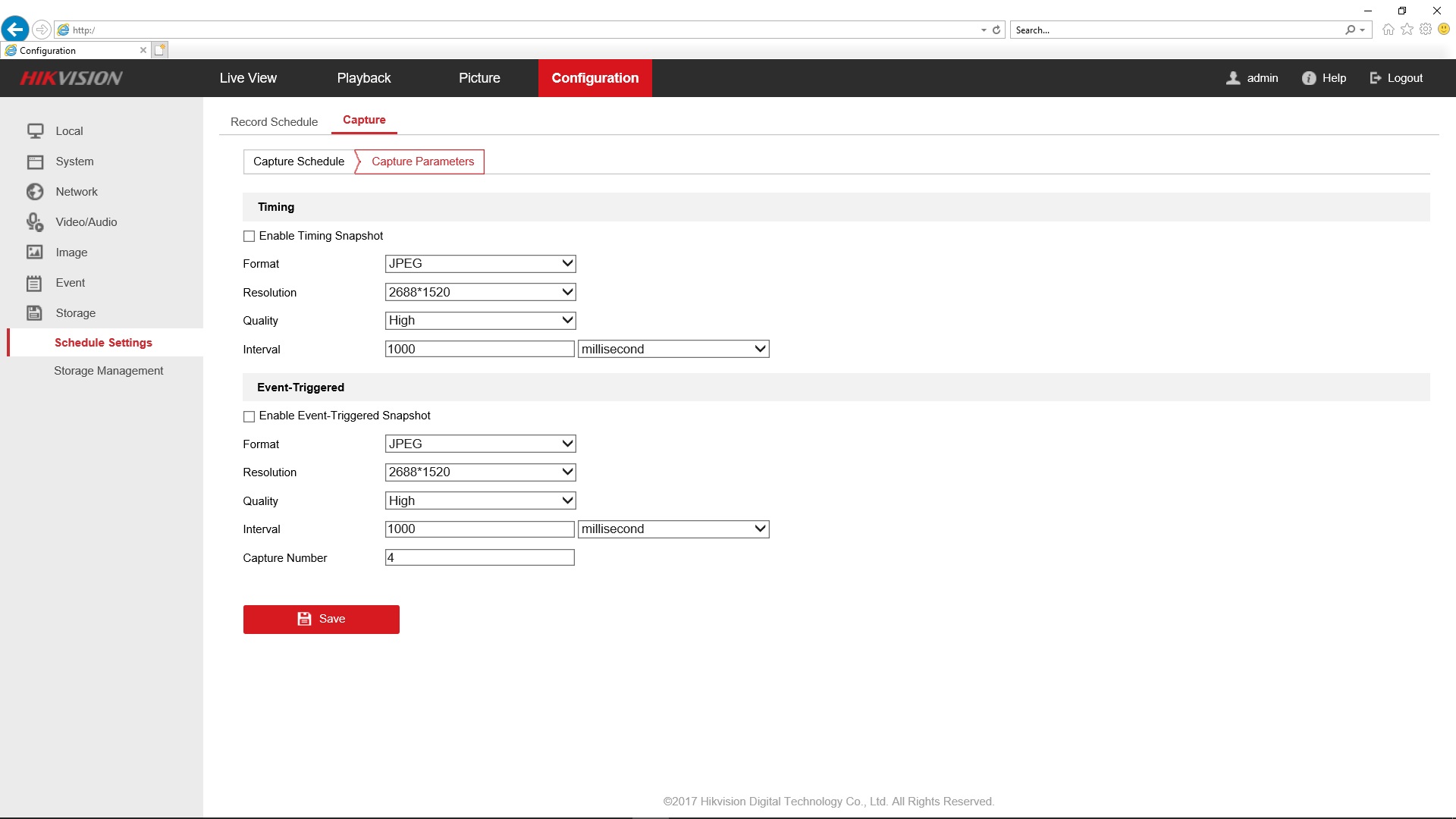Click the Network globe icon
The width and height of the screenshot is (1456, 819).
35,192
